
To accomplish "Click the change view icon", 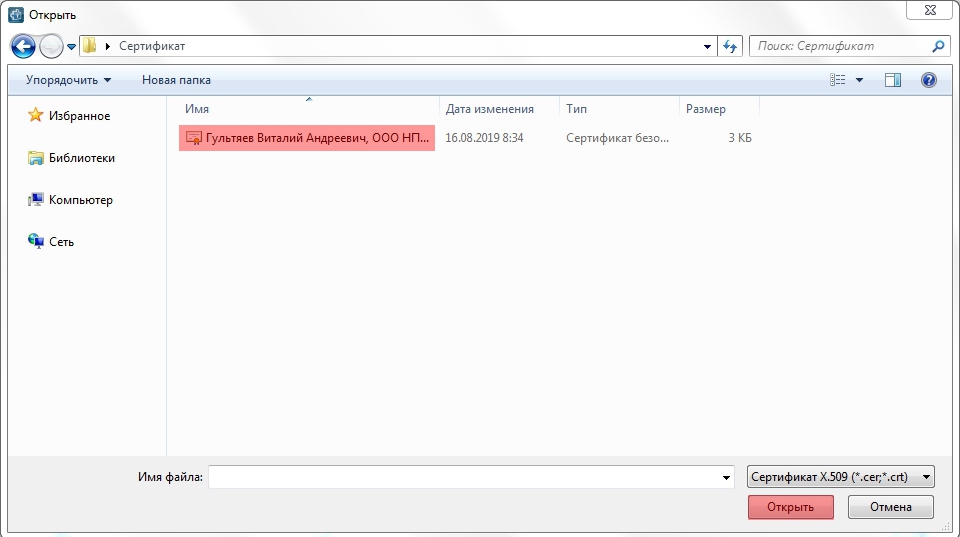I will pyautogui.click(x=838, y=80).
